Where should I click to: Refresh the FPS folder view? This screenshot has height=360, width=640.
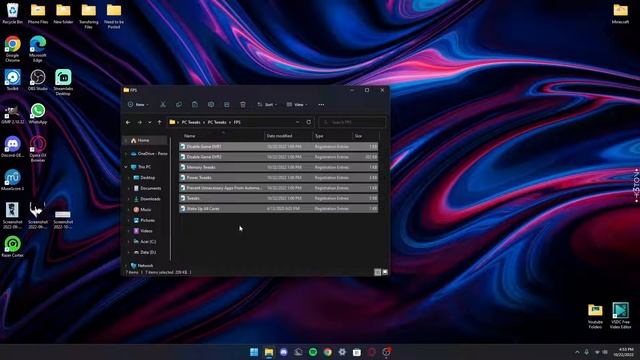pos(309,122)
